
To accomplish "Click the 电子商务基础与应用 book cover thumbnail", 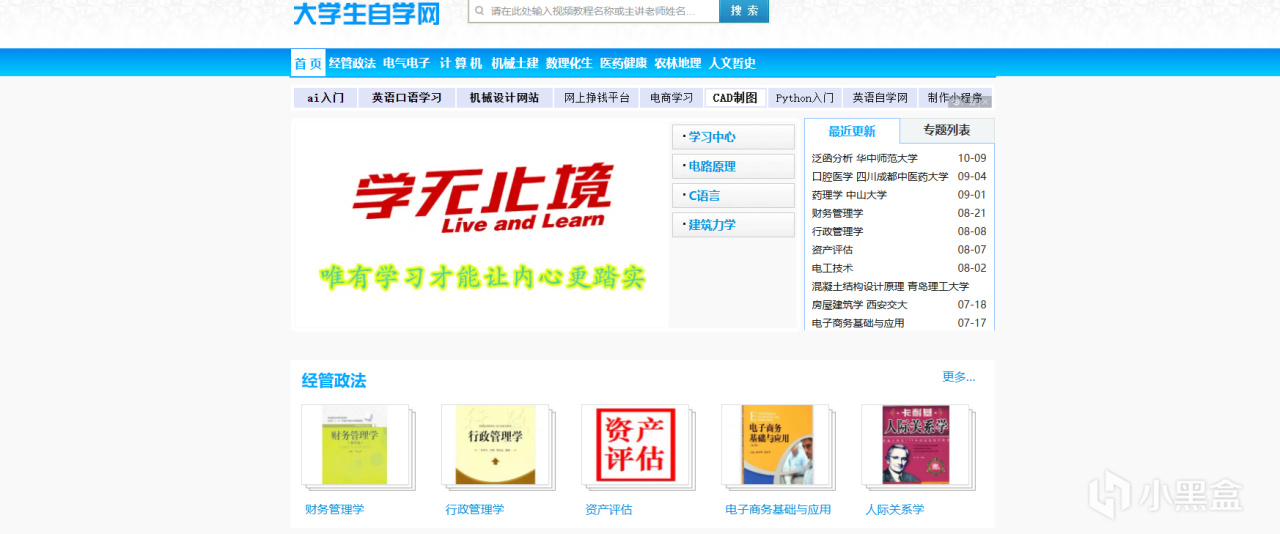I will 776,445.
